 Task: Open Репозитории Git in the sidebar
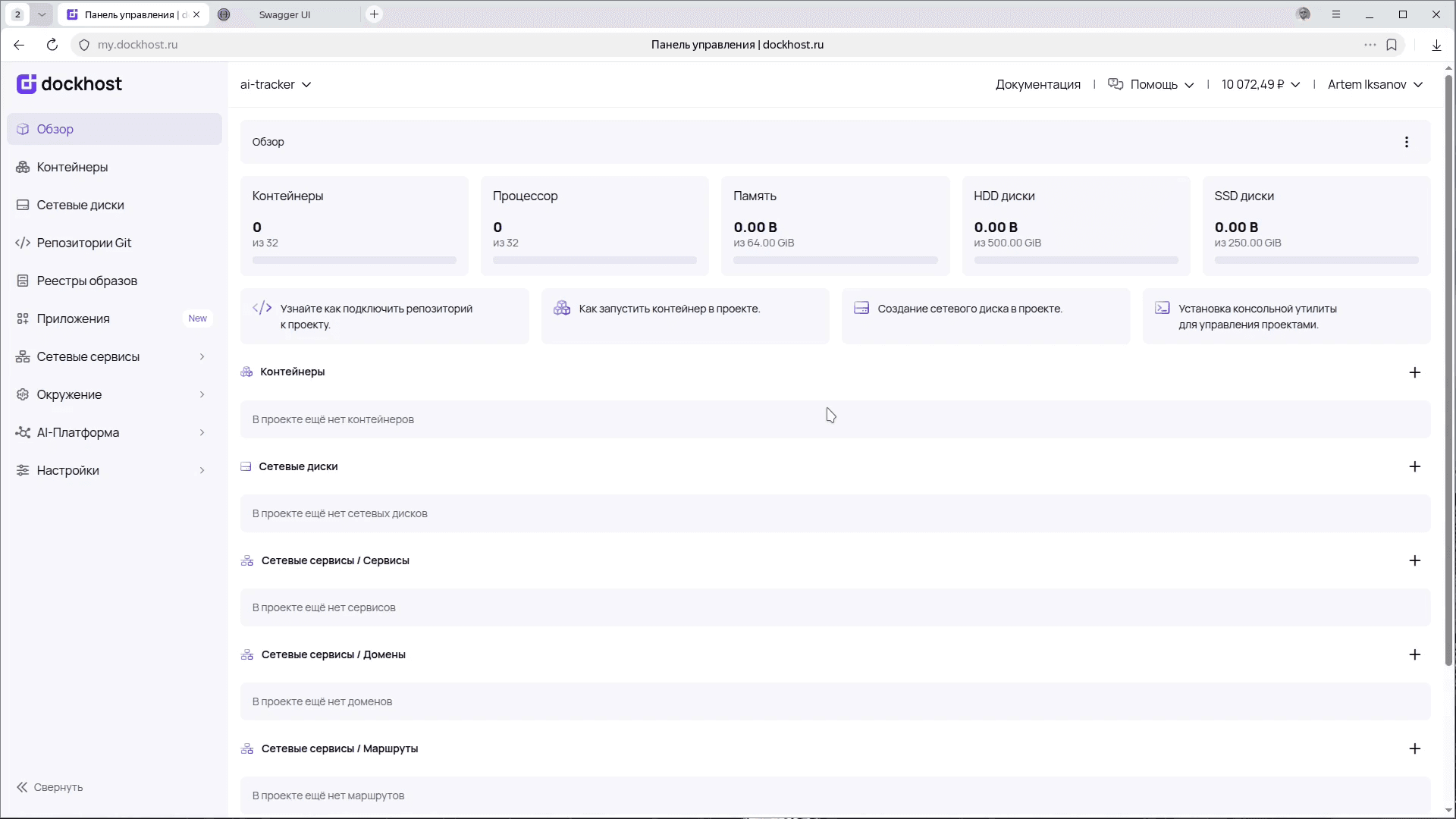115,243
